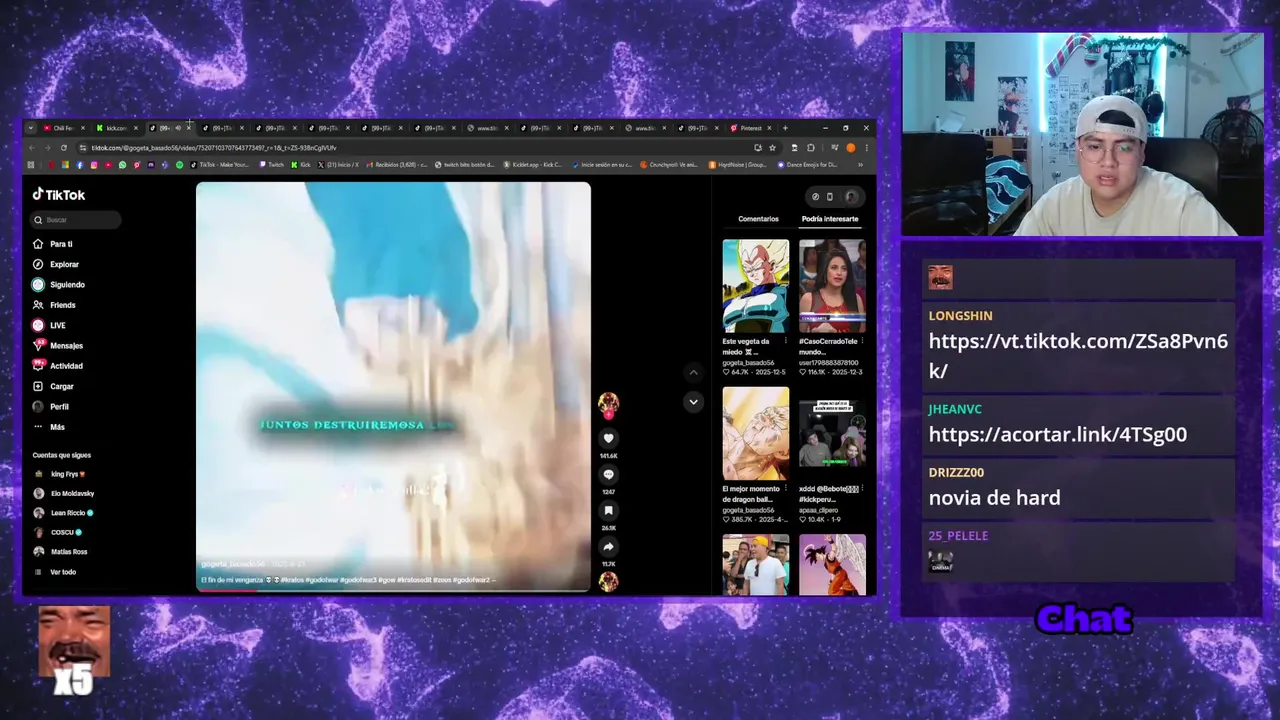Click the browser back arrow
Viewport: 1280px width, 720px height.
tap(31, 148)
